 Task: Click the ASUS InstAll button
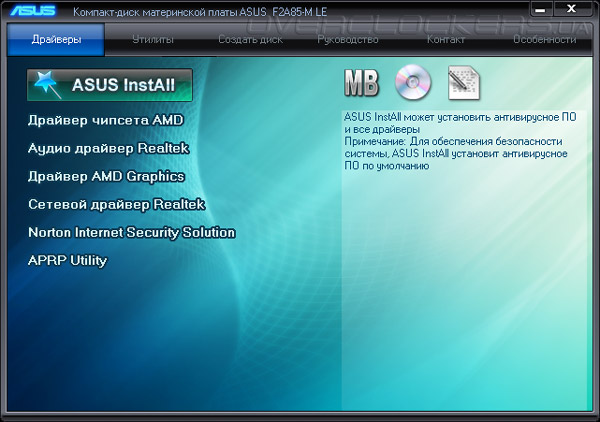point(110,85)
